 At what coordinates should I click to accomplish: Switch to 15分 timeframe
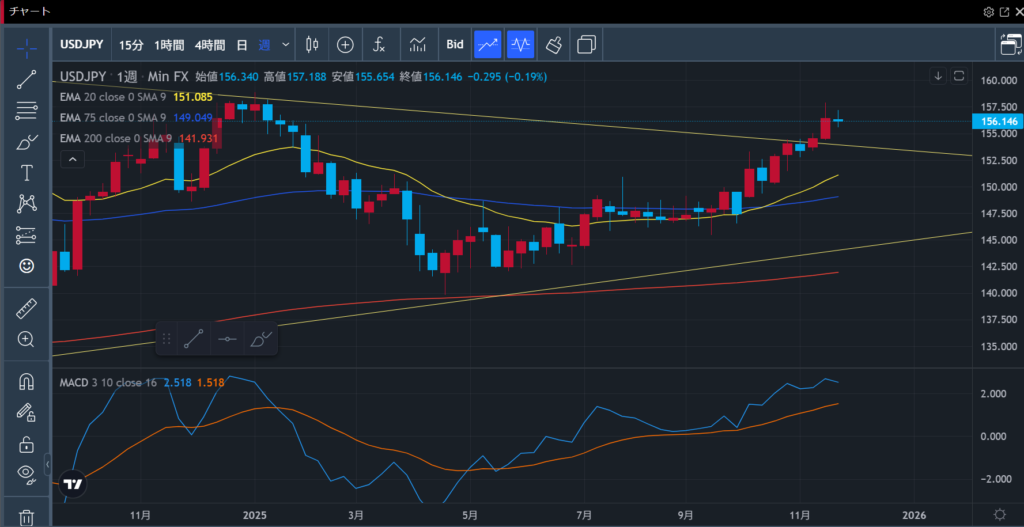[131, 44]
